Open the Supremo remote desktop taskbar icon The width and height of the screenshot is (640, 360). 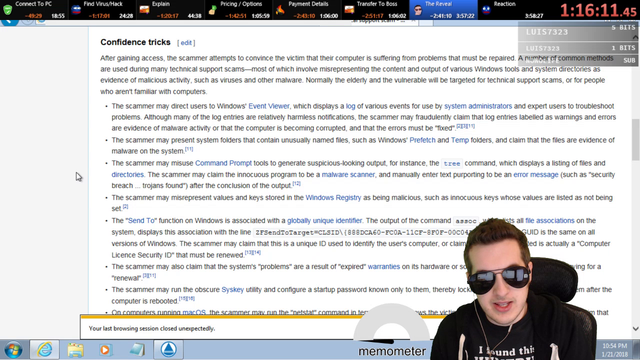click(x=168, y=349)
